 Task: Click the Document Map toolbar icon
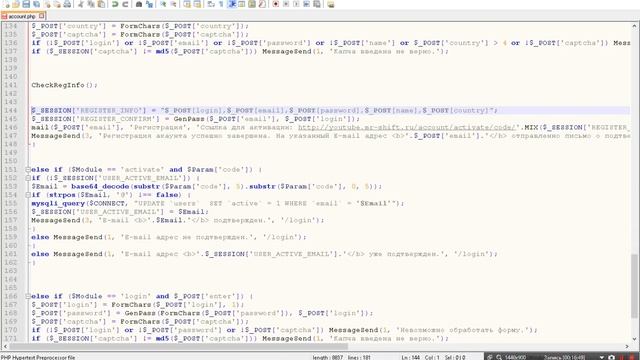click(x=252, y=4)
